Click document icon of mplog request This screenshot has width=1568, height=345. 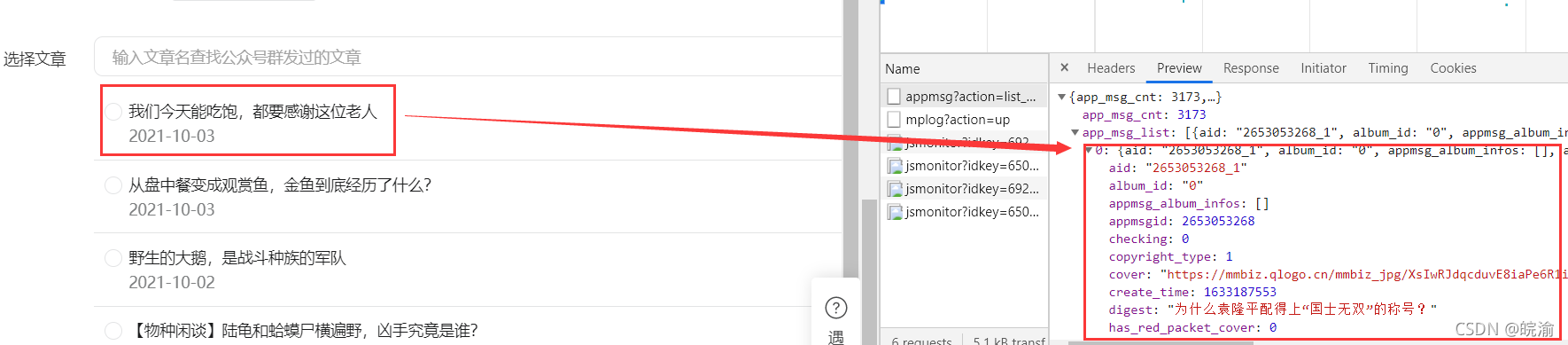coord(894,120)
